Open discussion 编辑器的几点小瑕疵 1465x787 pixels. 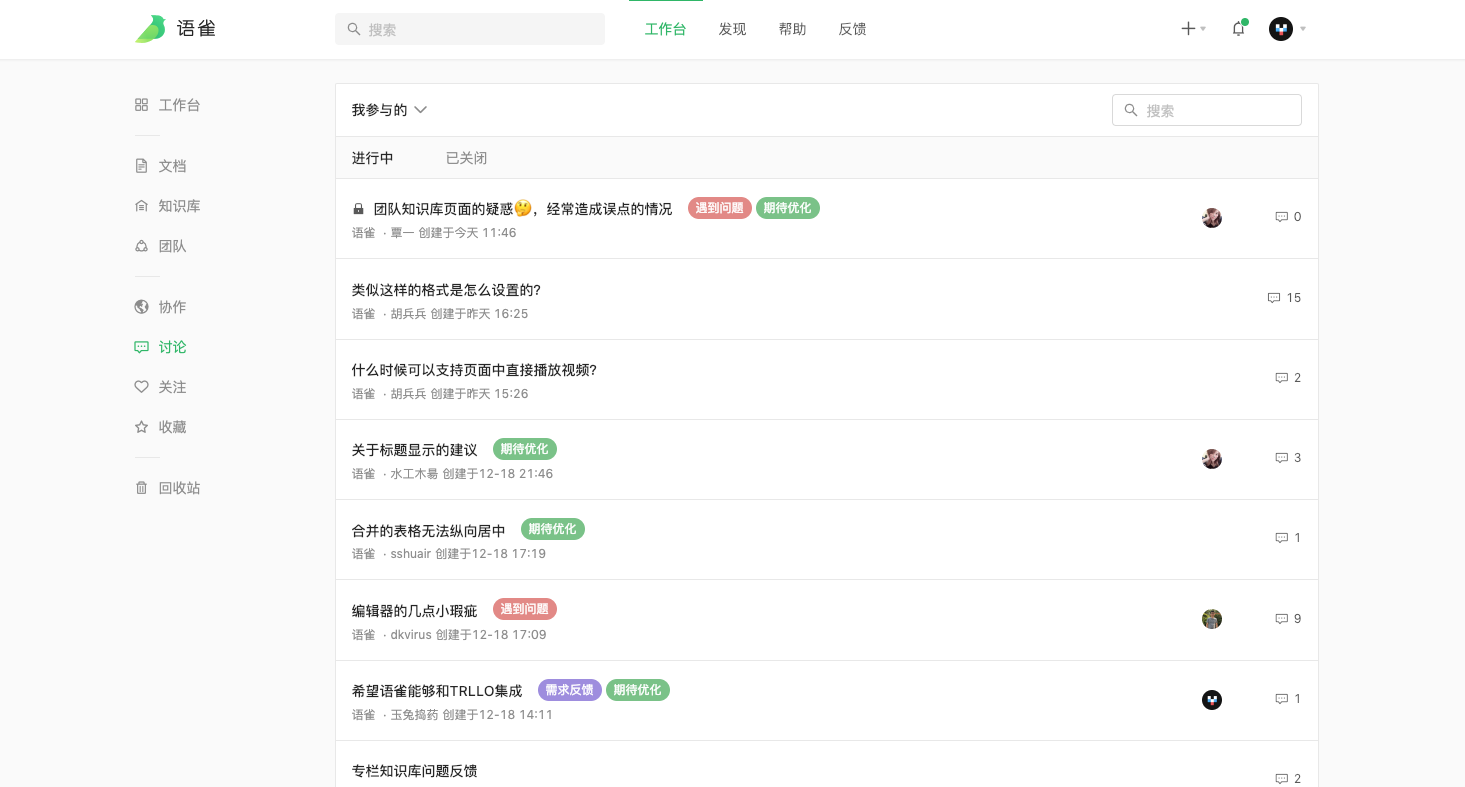pyautogui.click(x=414, y=610)
